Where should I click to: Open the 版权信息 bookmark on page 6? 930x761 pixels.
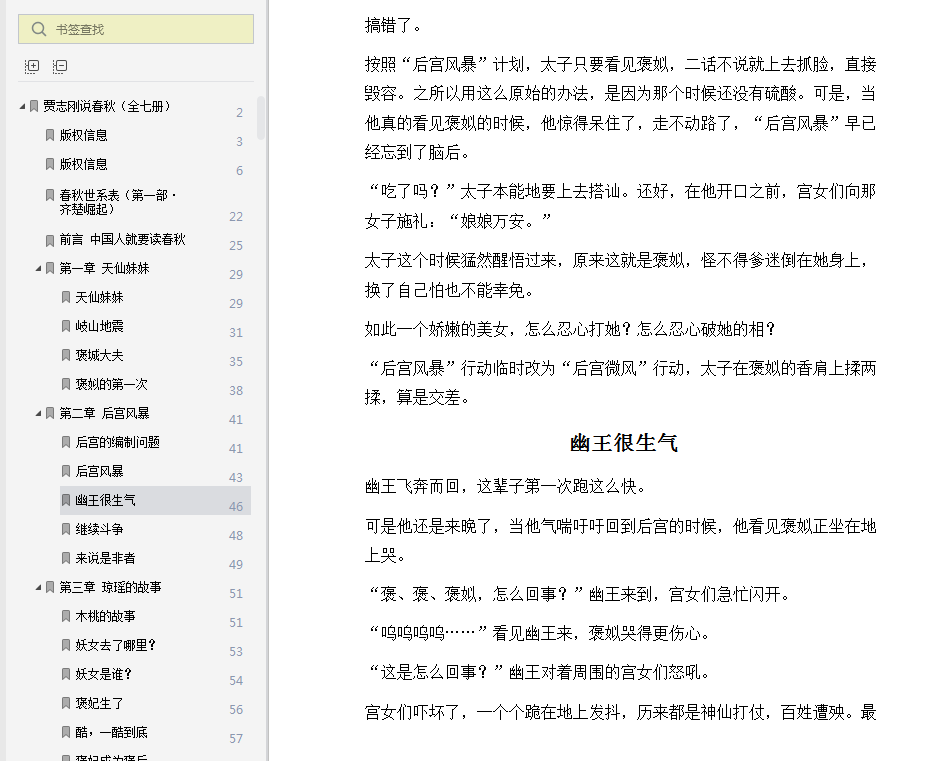(84, 164)
